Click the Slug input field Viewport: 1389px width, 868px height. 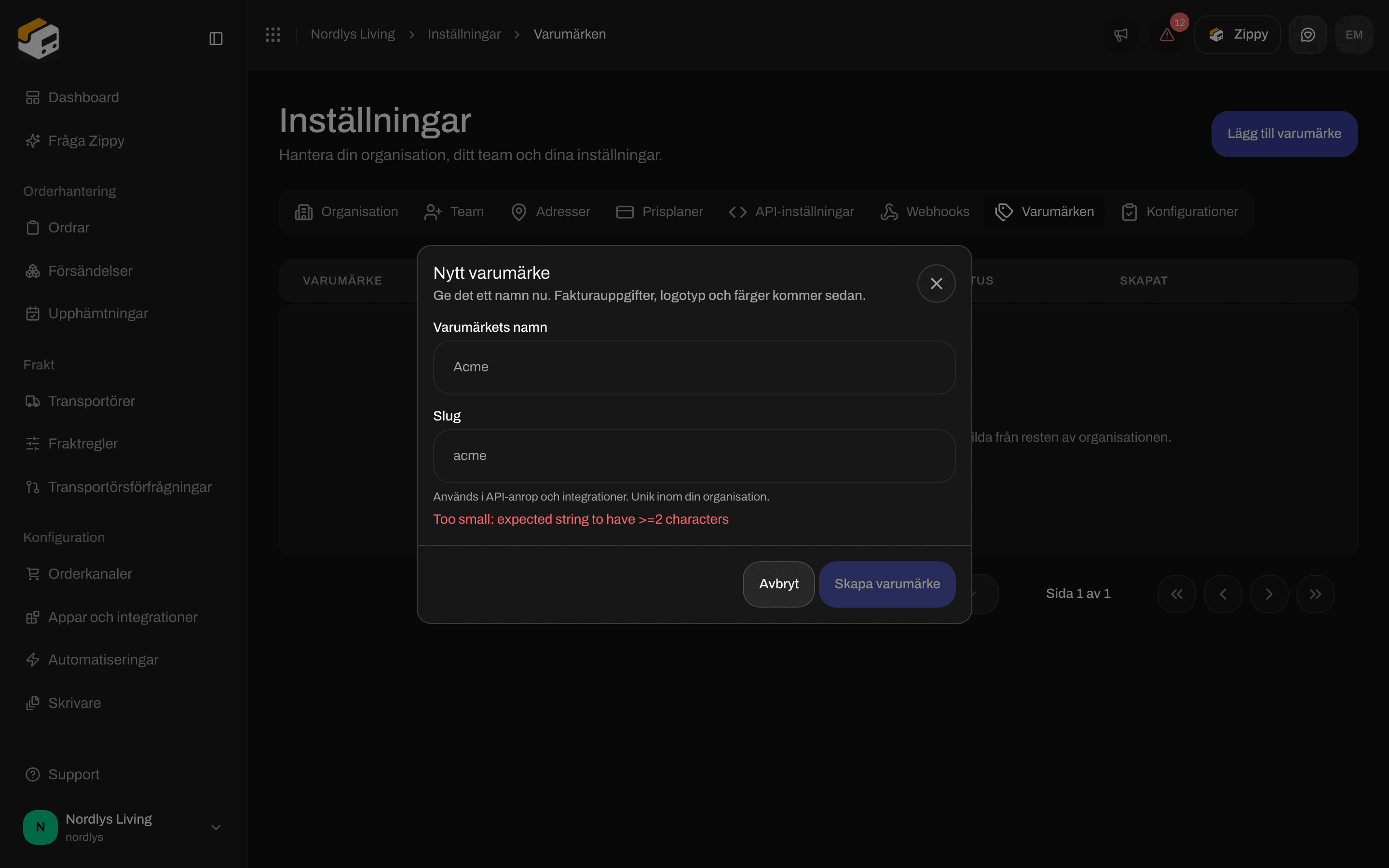(694, 456)
